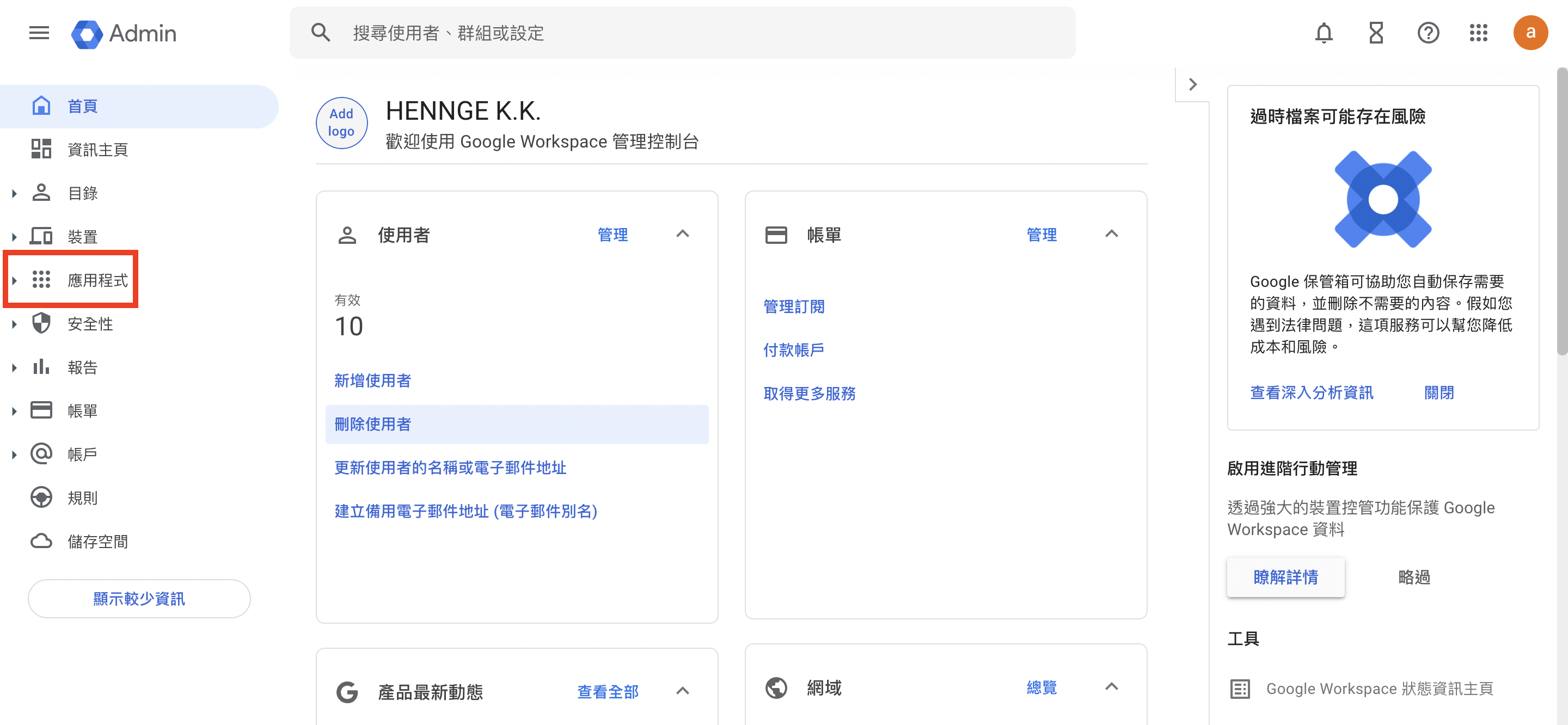Click 顯示較少資訊 button
1568x725 pixels.
click(x=139, y=598)
